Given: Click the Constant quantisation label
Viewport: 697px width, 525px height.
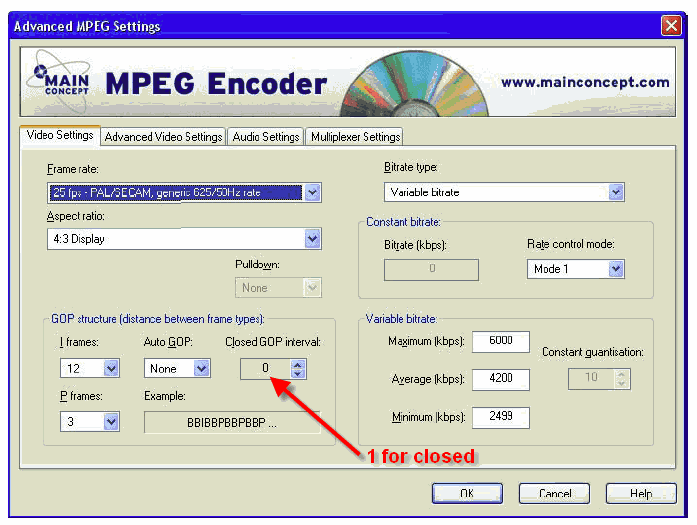Looking at the screenshot, I should tap(593, 352).
